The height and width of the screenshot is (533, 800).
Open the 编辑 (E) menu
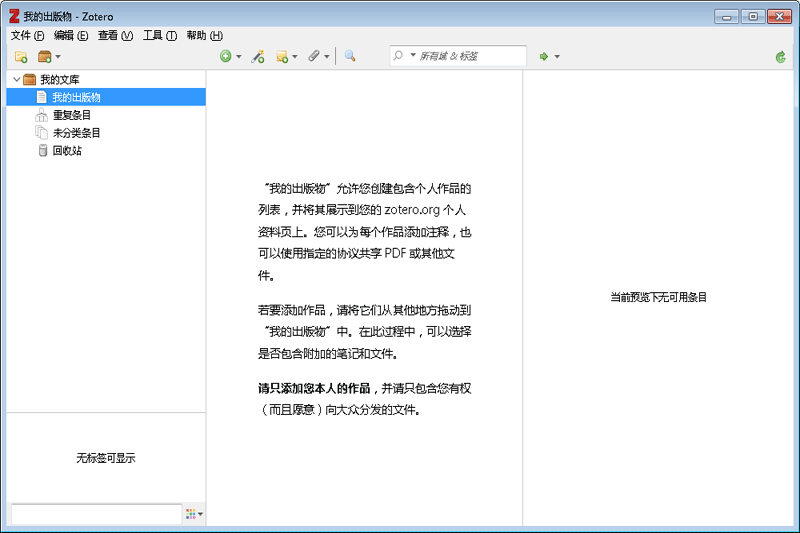pos(71,35)
